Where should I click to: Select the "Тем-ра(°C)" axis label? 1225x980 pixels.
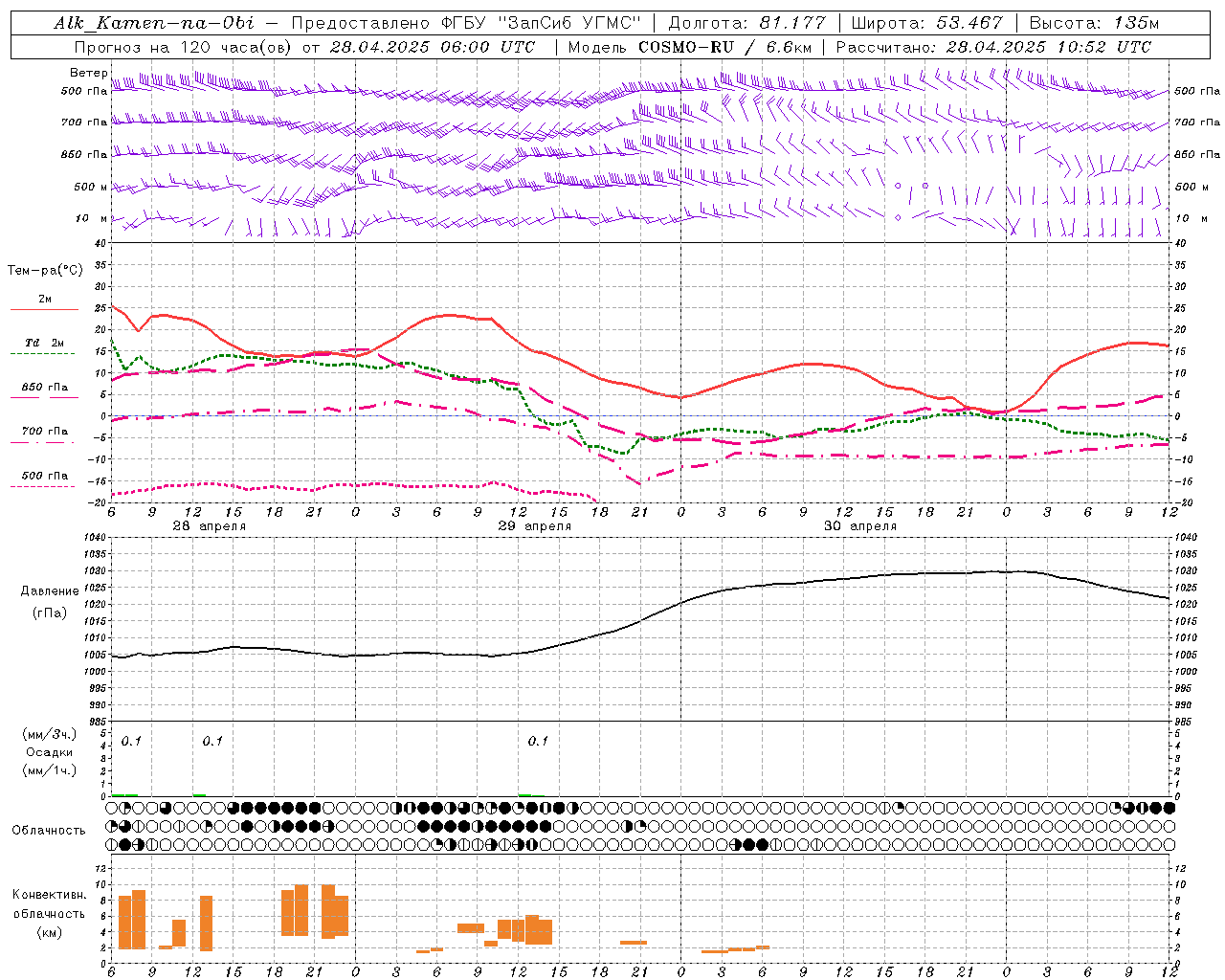click(x=45, y=271)
